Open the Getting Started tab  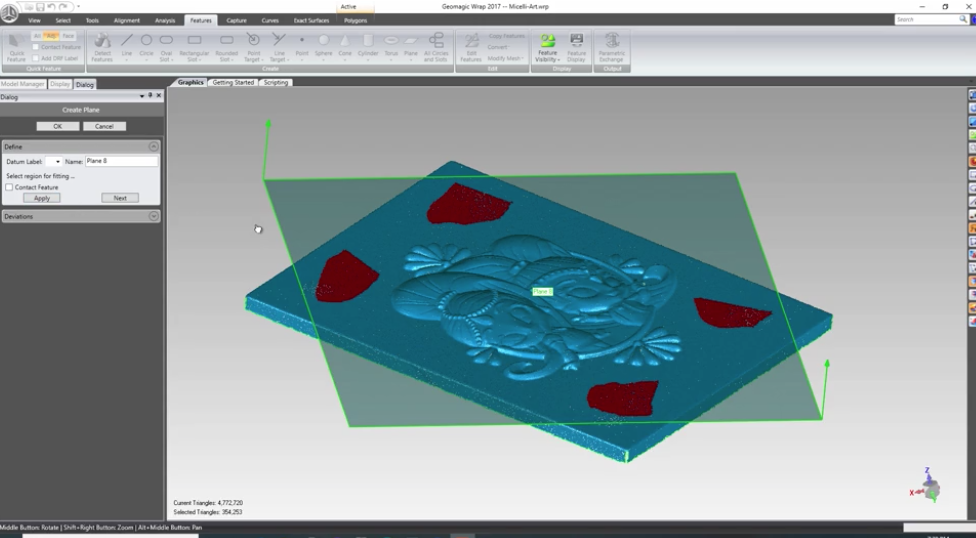233,82
